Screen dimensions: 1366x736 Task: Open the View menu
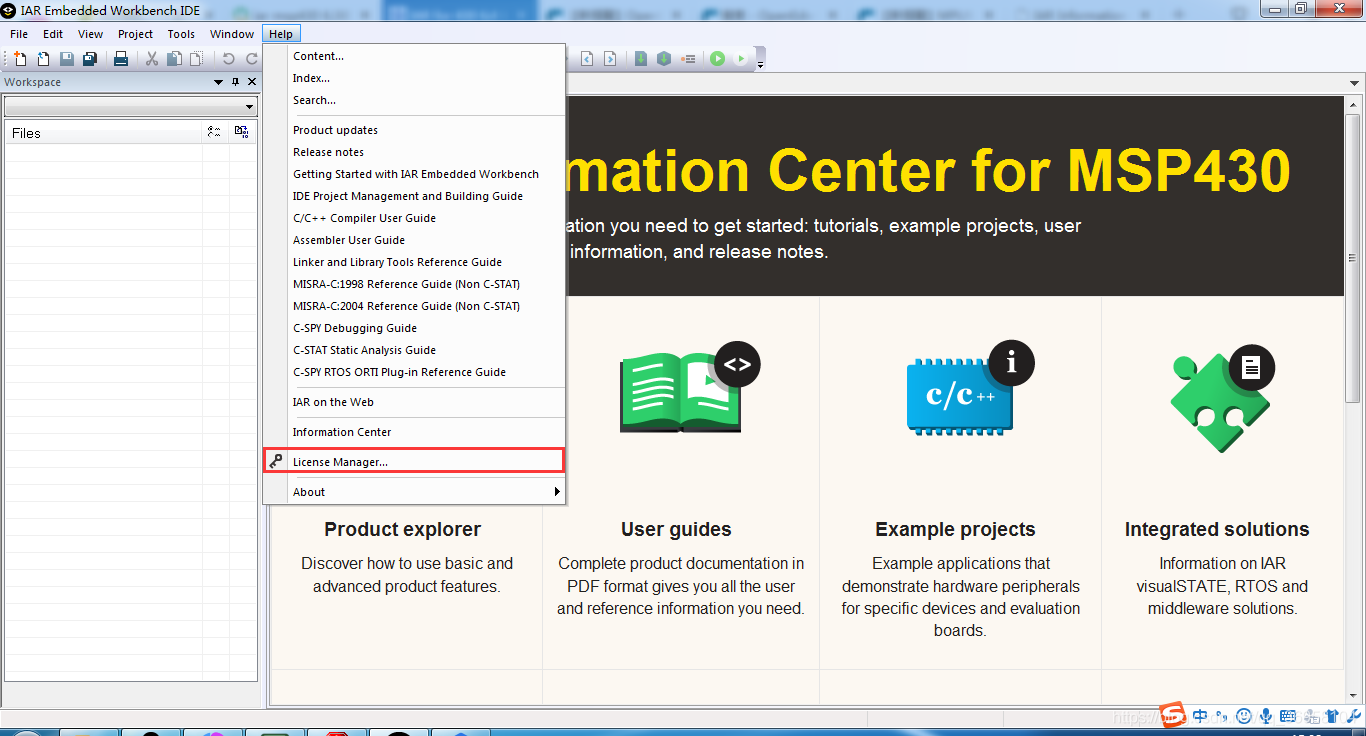(90, 34)
